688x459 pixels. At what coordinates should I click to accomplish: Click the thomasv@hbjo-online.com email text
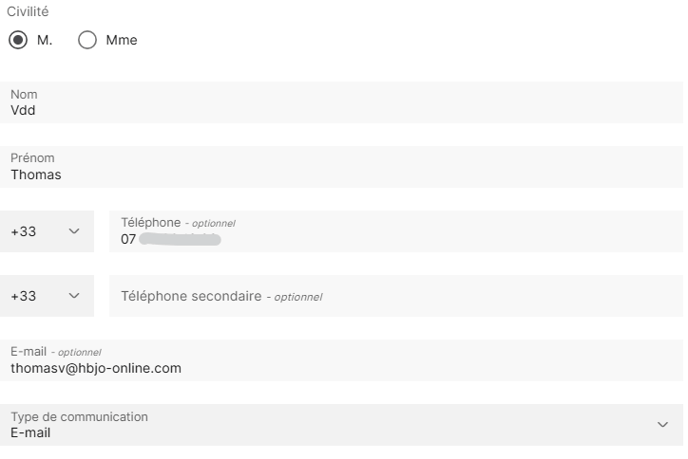(x=96, y=368)
